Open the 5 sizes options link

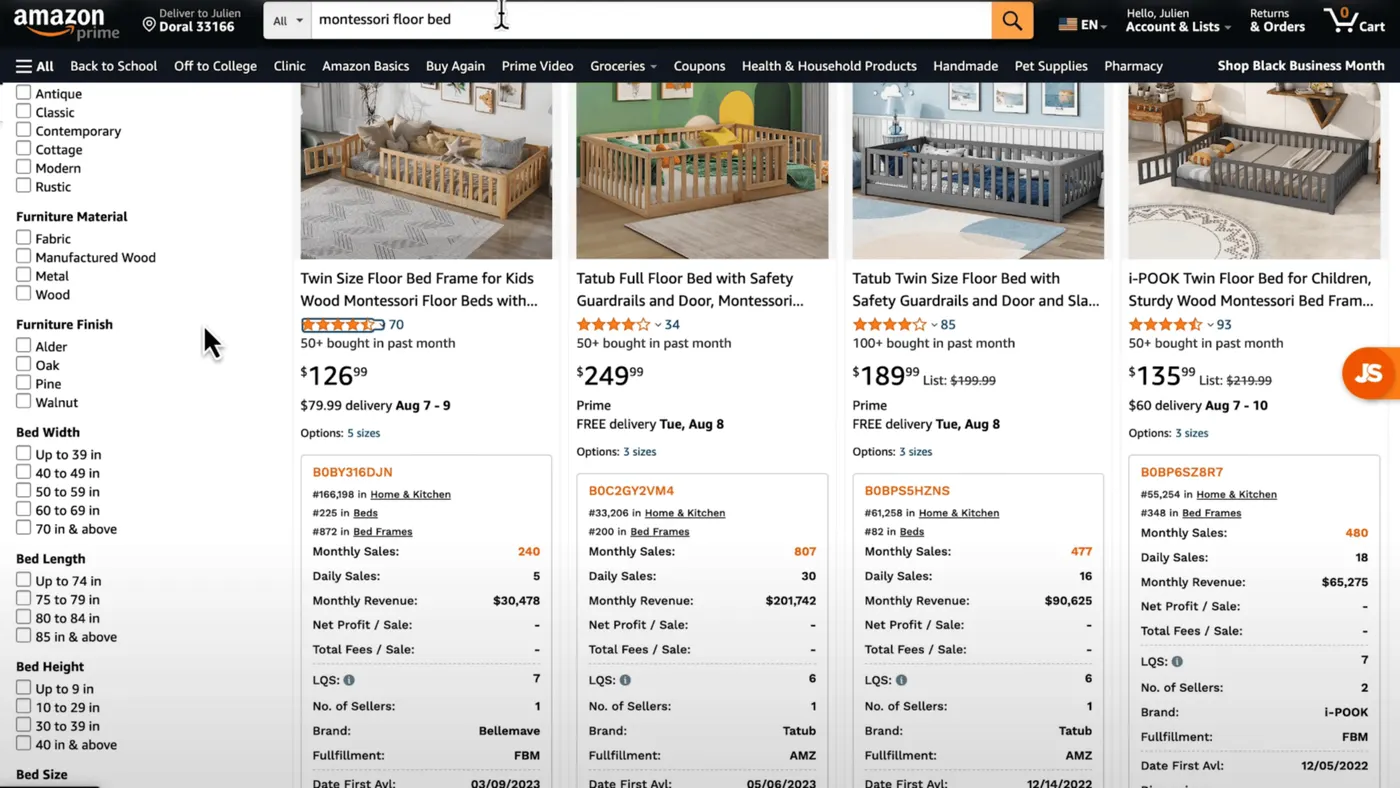coord(363,433)
